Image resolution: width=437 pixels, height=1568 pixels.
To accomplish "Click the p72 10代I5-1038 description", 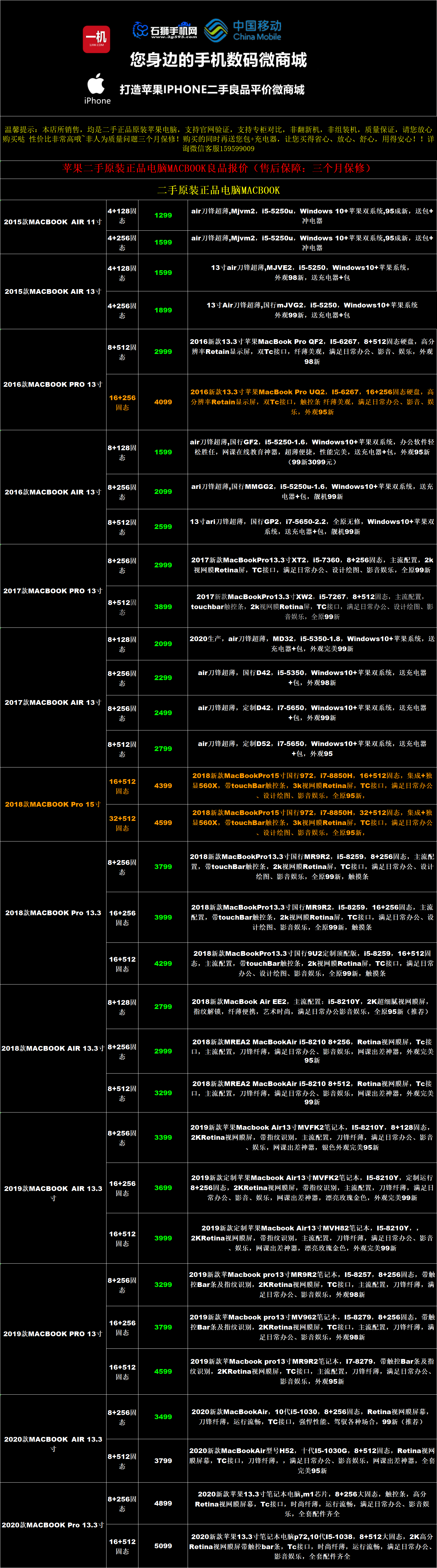I will point(312,1546).
